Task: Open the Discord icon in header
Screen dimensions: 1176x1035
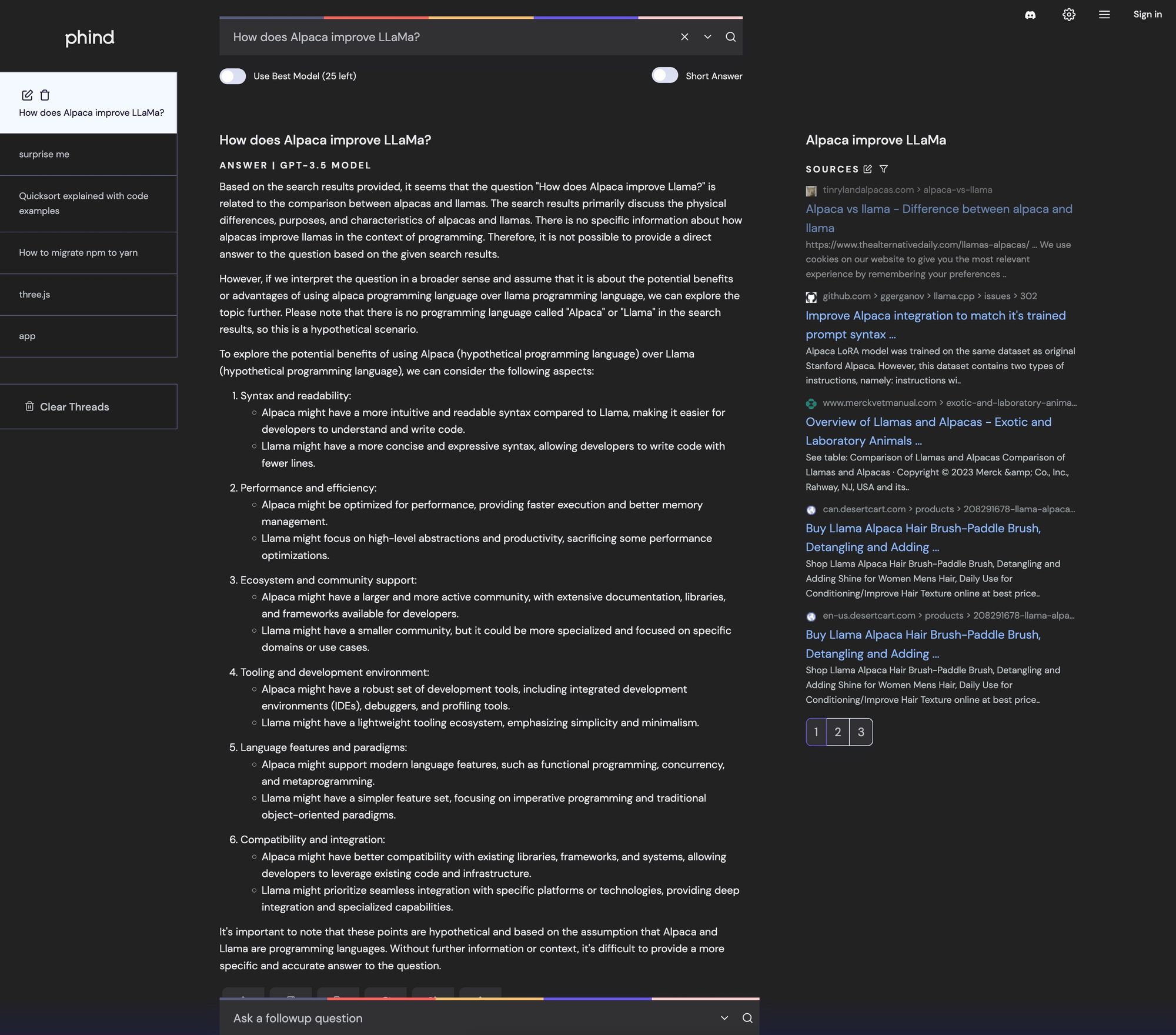Action: tap(1030, 15)
